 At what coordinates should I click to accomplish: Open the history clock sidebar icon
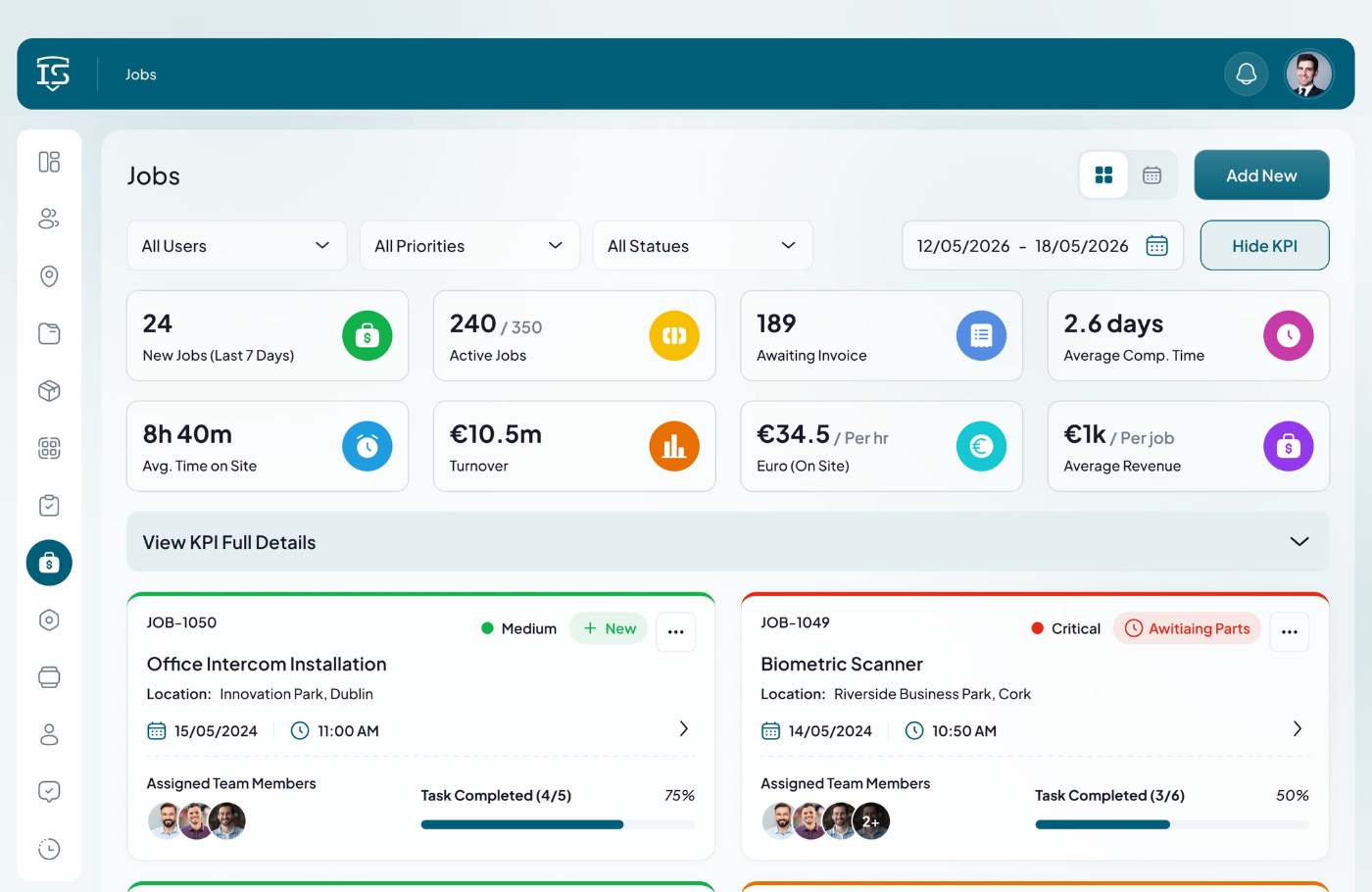(x=49, y=849)
